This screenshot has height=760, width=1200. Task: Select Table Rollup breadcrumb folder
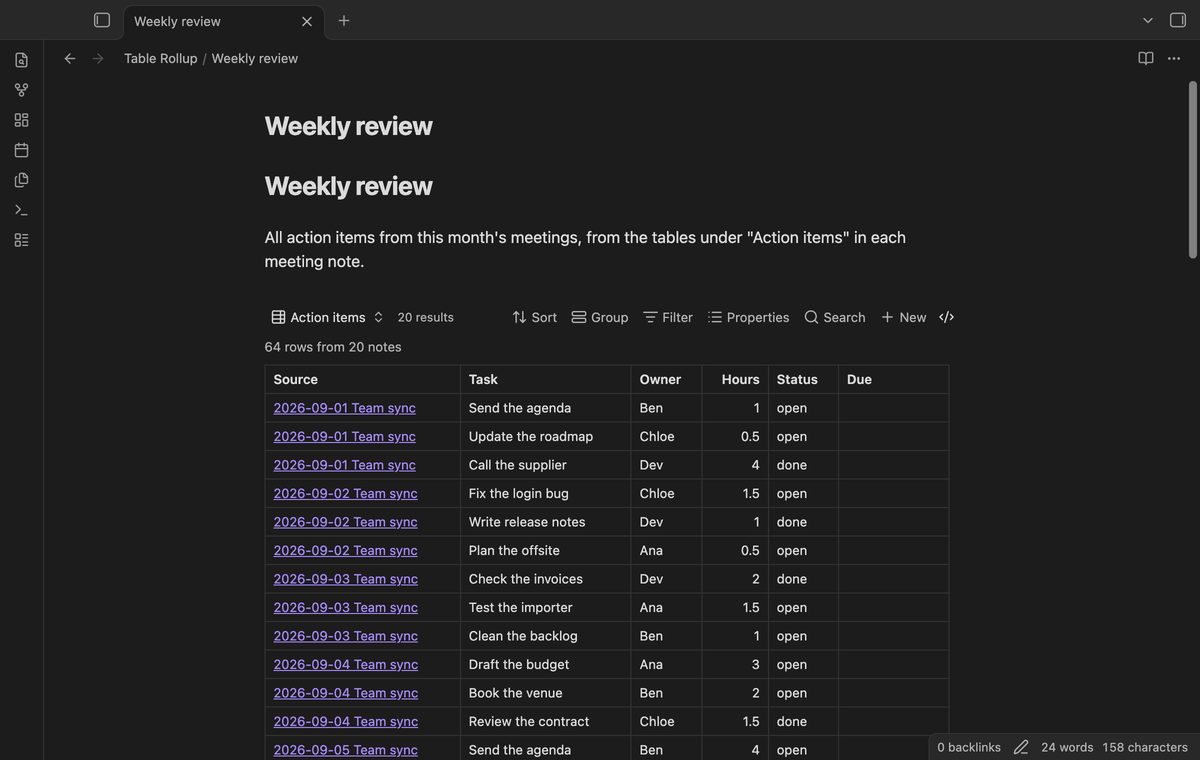[161, 58]
